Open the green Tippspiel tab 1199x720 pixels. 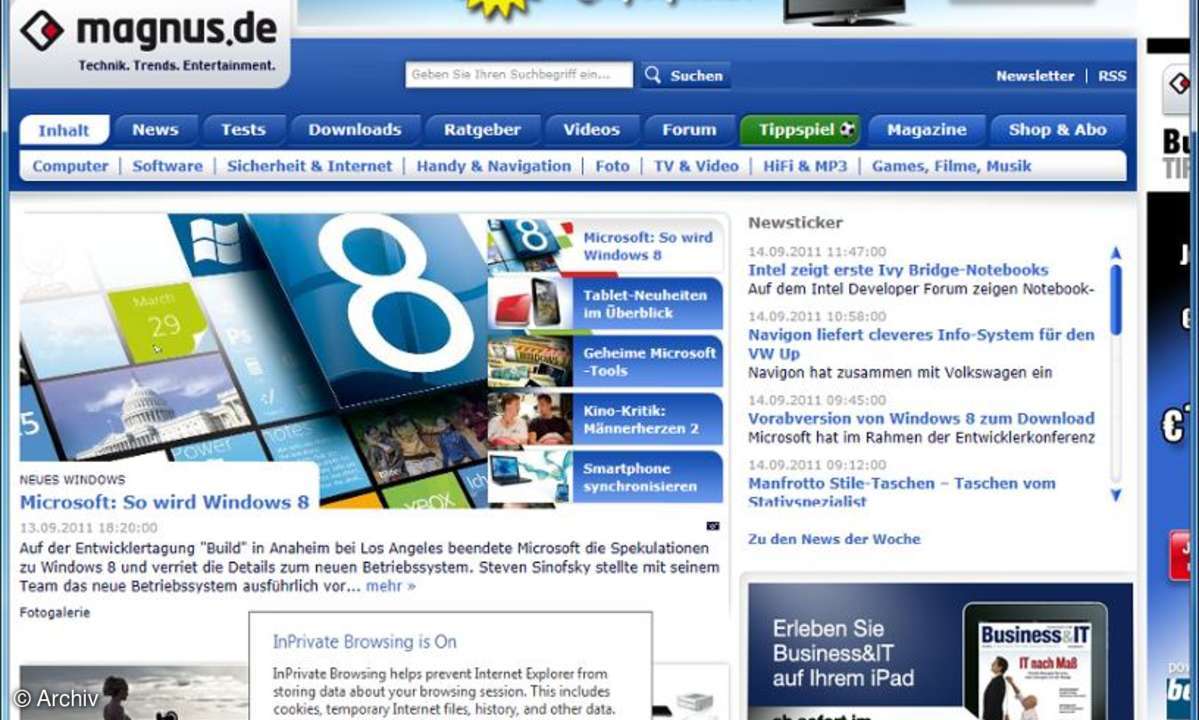(801, 130)
